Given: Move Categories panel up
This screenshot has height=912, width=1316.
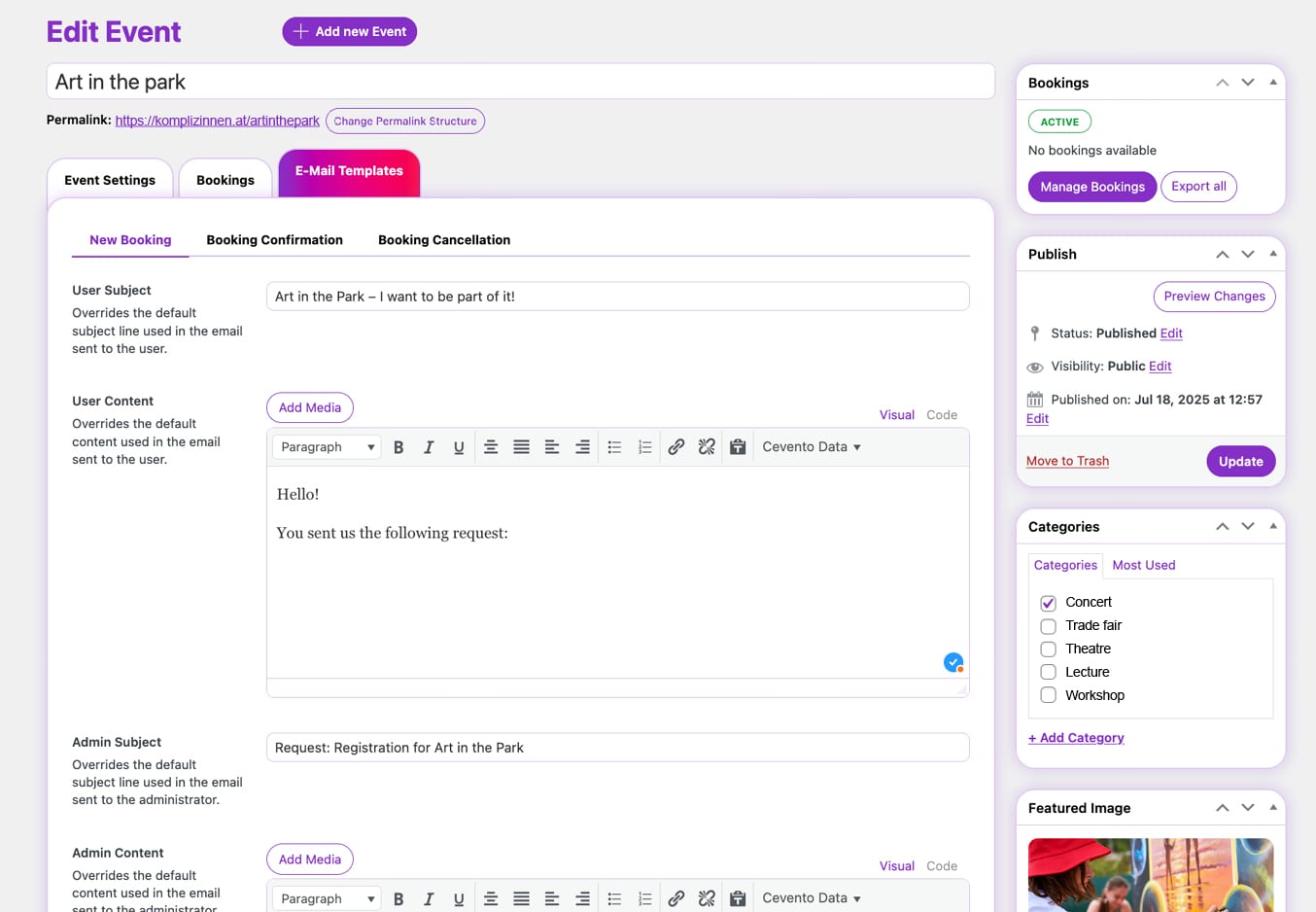Looking at the screenshot, I should click(1223, 526).
